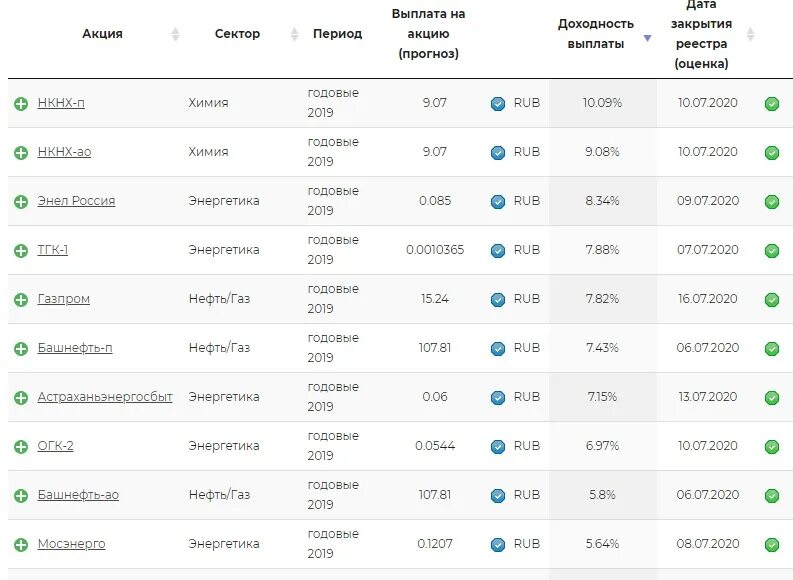Viewport: 793px width, 580px height.
Task: Open the Энел Россия stock link
Action: point(76,201)
